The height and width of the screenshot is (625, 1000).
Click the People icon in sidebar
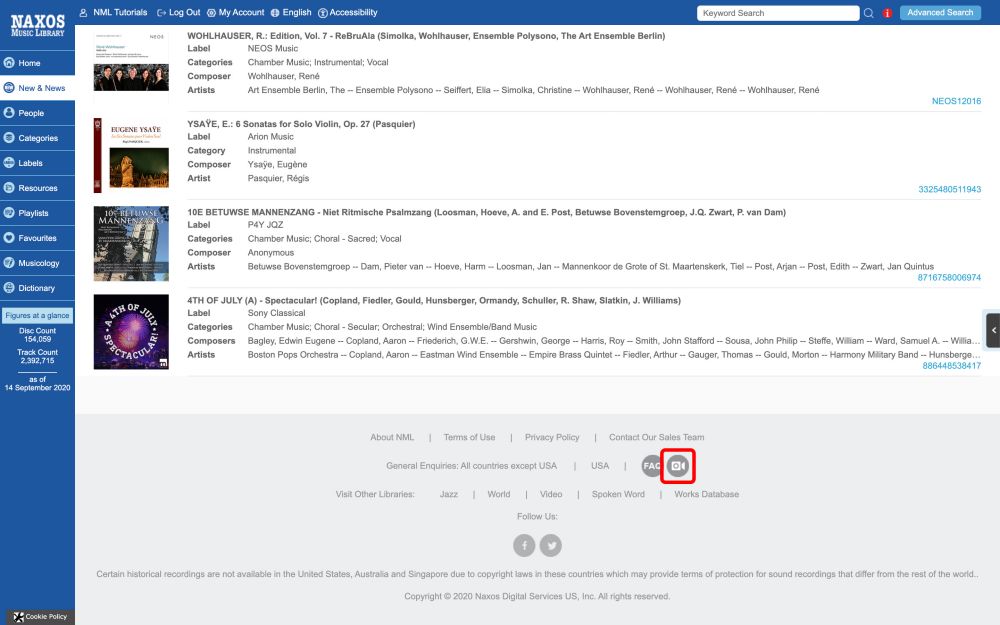pos(9,112)
